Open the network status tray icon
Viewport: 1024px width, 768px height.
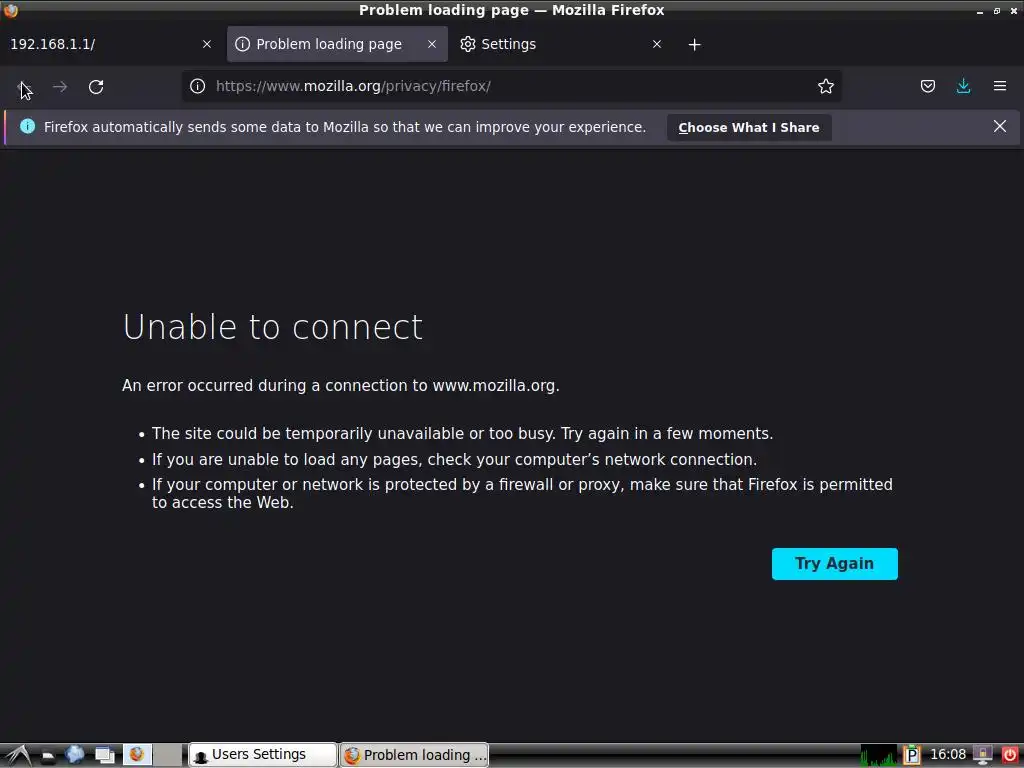(982, 755)
